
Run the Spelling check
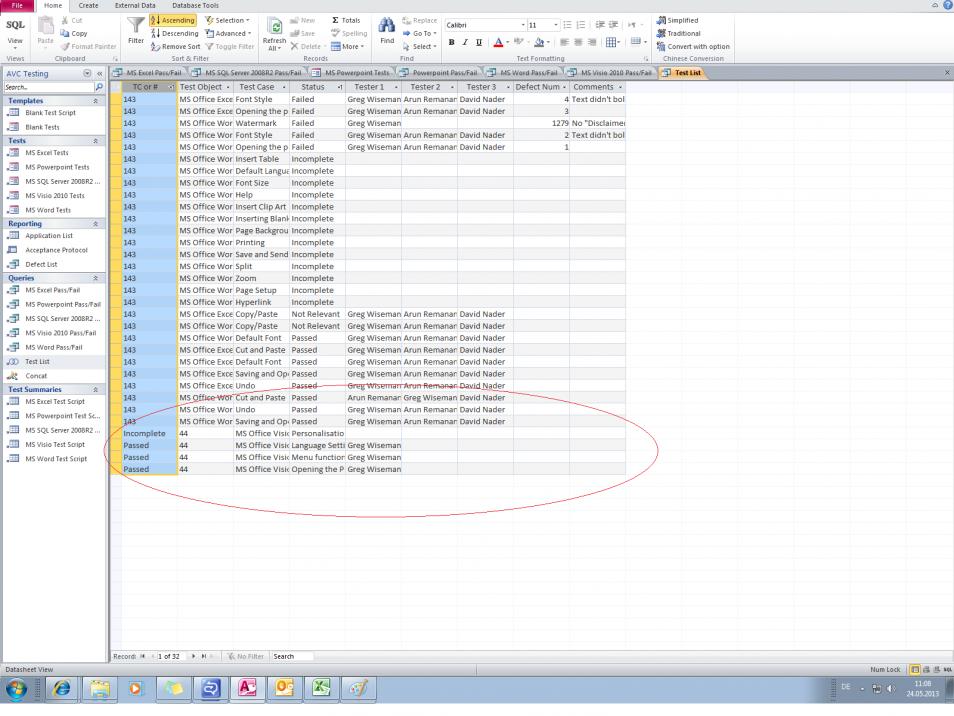(349, 33)
